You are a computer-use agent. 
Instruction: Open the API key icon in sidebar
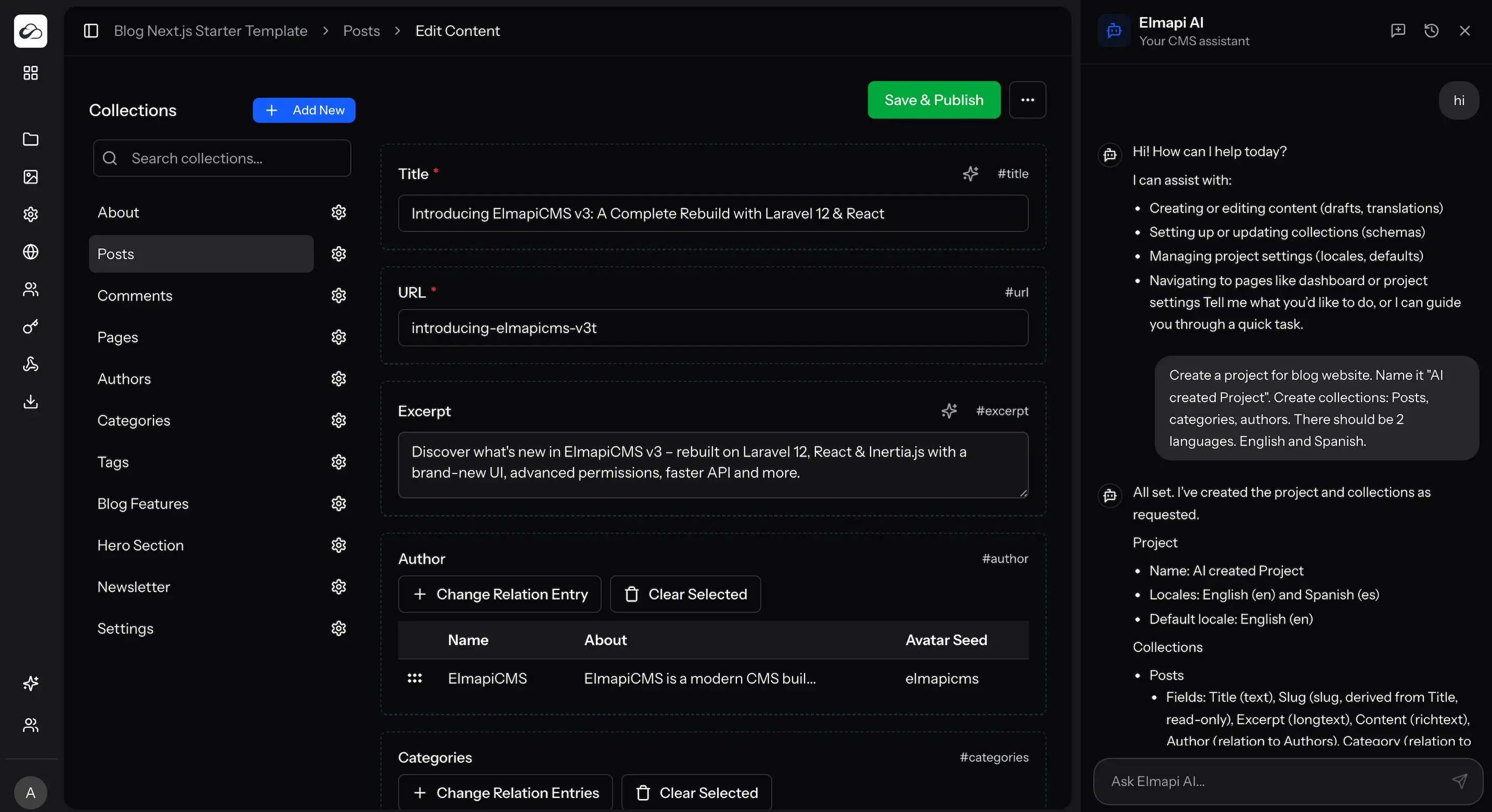pos(31,327)
